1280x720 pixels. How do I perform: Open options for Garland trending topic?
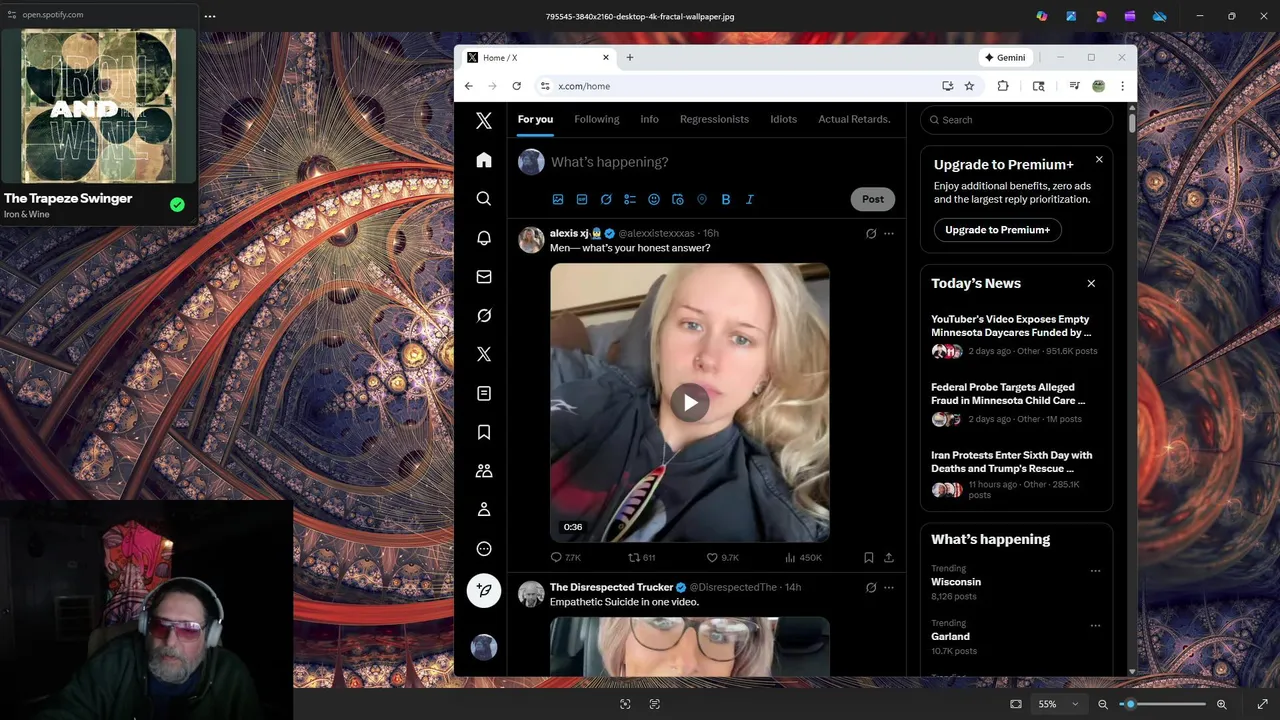pos(1095,626)
